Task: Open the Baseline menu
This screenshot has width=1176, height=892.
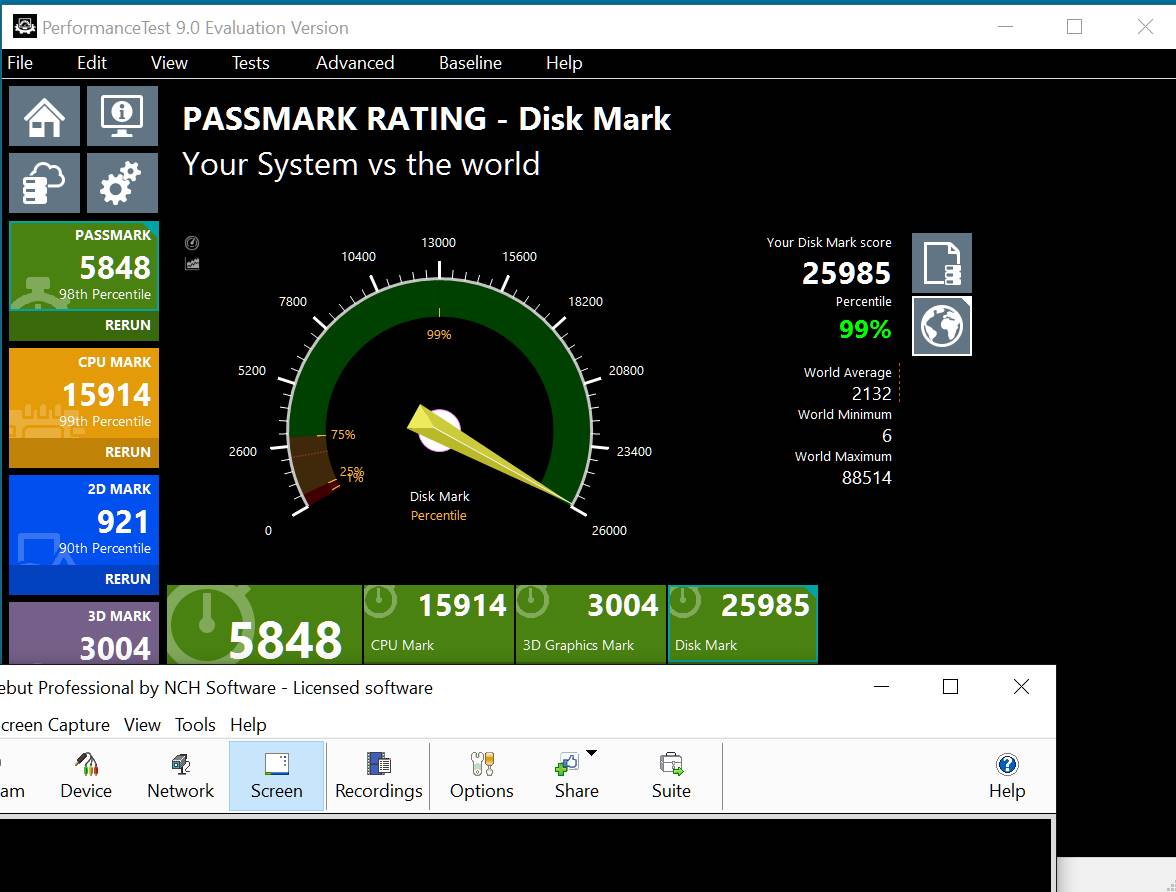Action: tap(470, 63)
